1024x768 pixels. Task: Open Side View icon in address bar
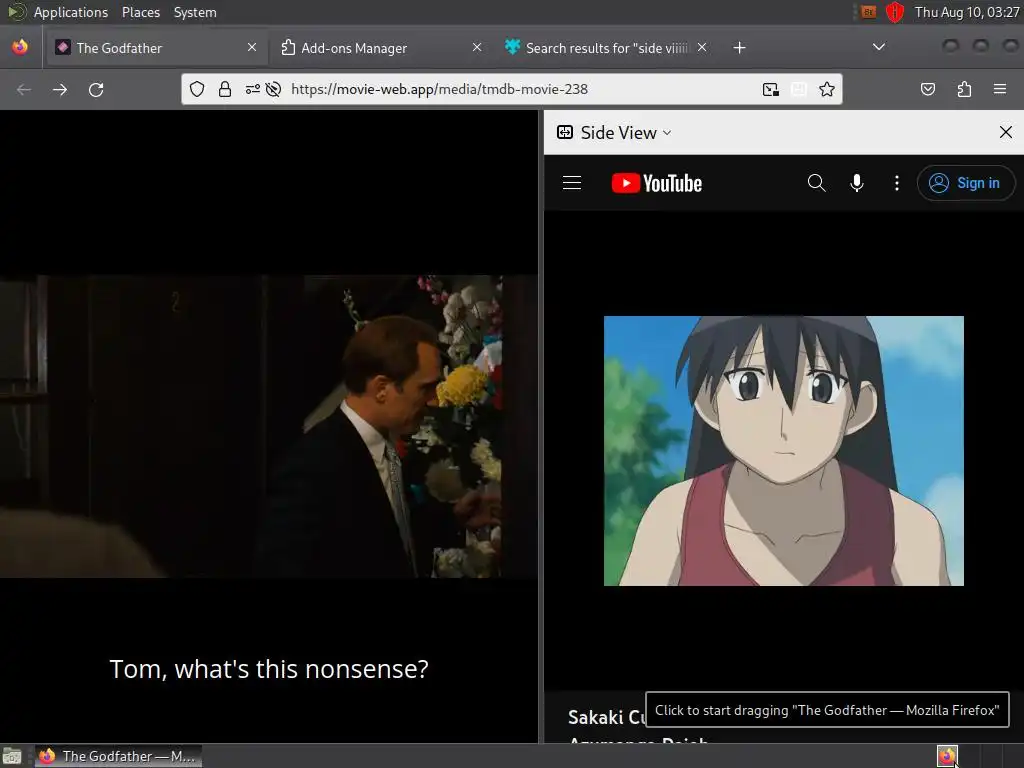tap(771, 89)
